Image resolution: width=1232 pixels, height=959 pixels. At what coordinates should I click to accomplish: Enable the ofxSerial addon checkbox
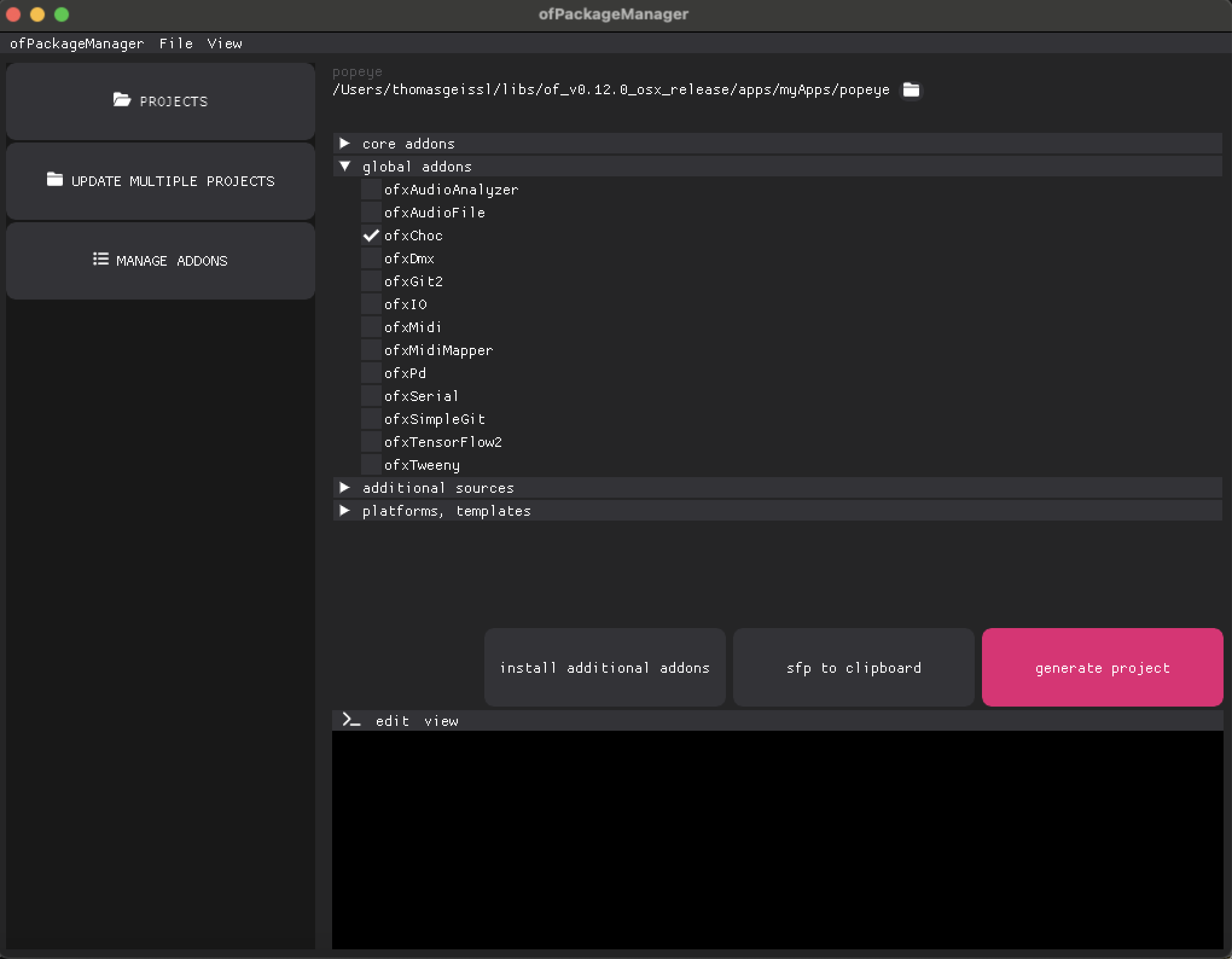[x=371, y=396]
